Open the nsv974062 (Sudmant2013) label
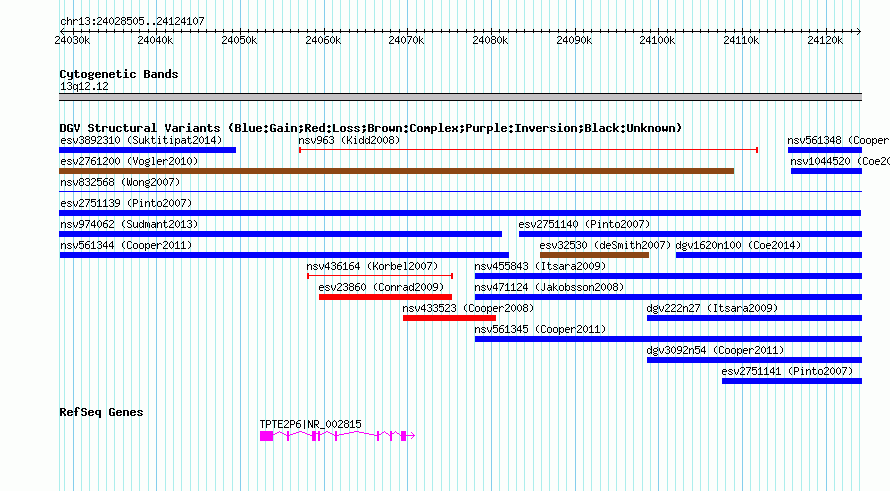Viewport: 890px width, 491px height. tap(129, 224)
